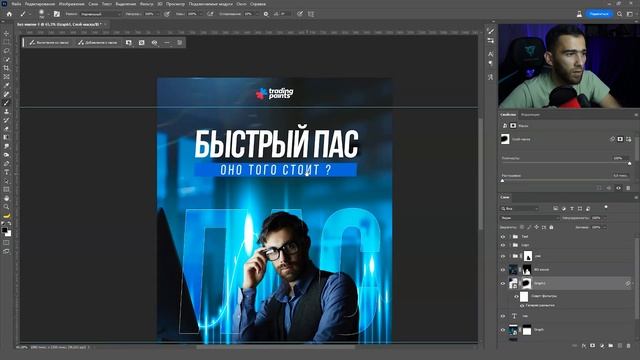640x360 pixels.
Task: Open the Справка menu
Action: (x=258, y=4)
